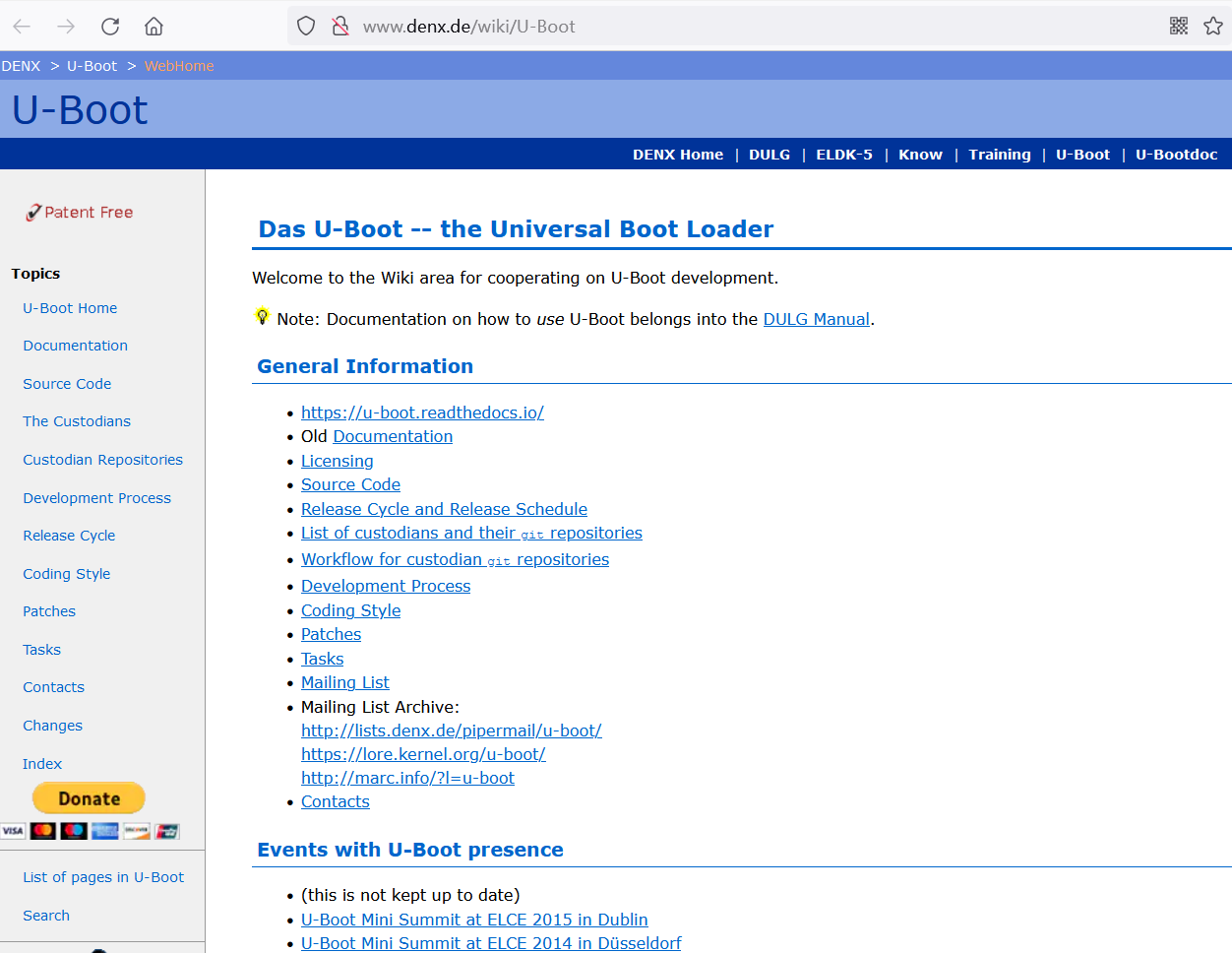
Task: Bookmark this page with the star icon
Action: [x=1213, y=26]
